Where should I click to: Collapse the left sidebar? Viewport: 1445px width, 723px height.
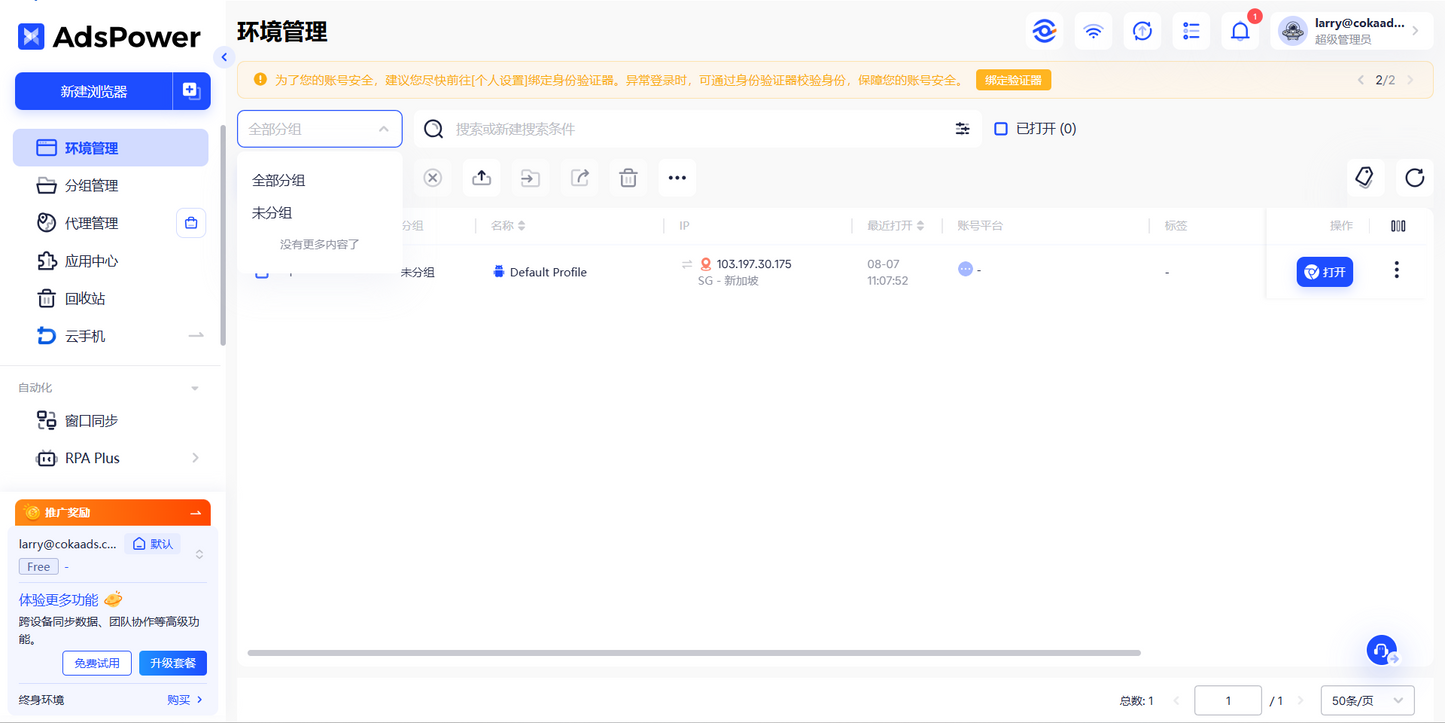pos(223,58)
